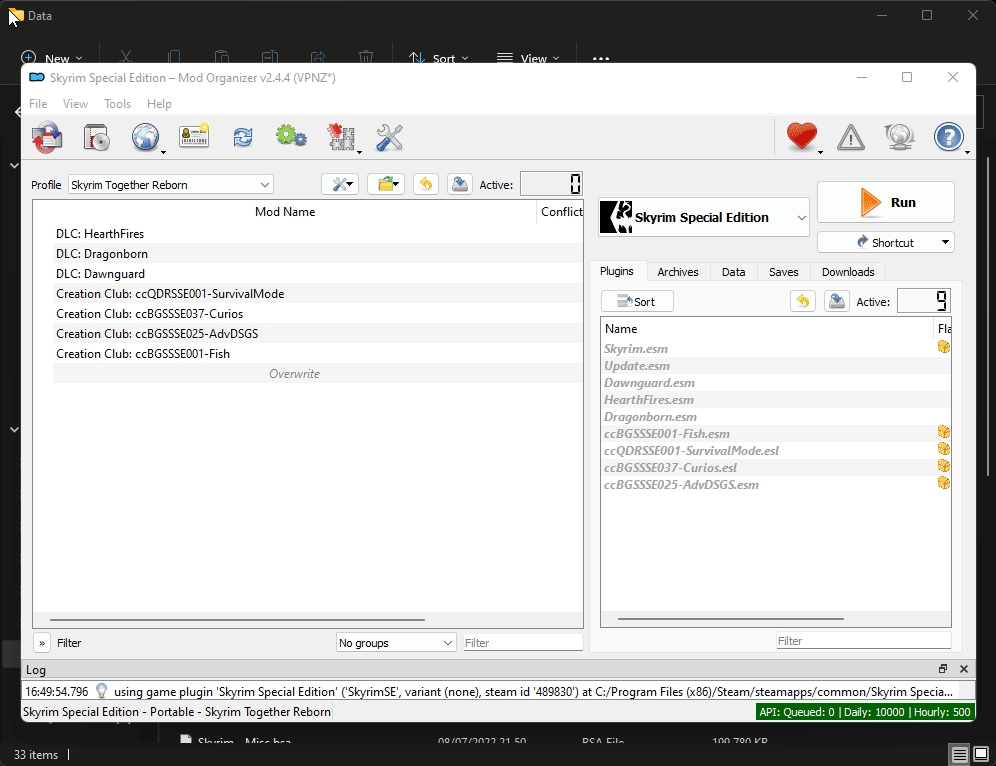Viewport: 996px width, 766px height.
Task: Click the Sort button in Plugins
Action: pyautogui.click(x=637, y=301)
